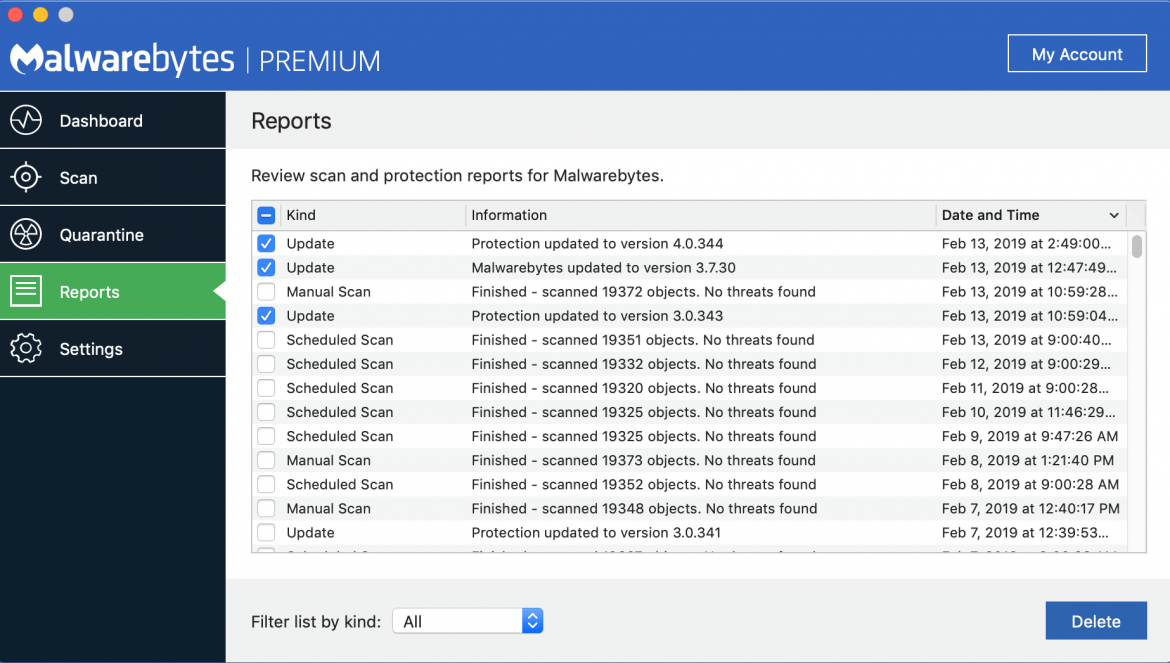Enable checkbox for Feb 8 Scheduled Scan
1170x663 pixels.
tap(266, 483)
